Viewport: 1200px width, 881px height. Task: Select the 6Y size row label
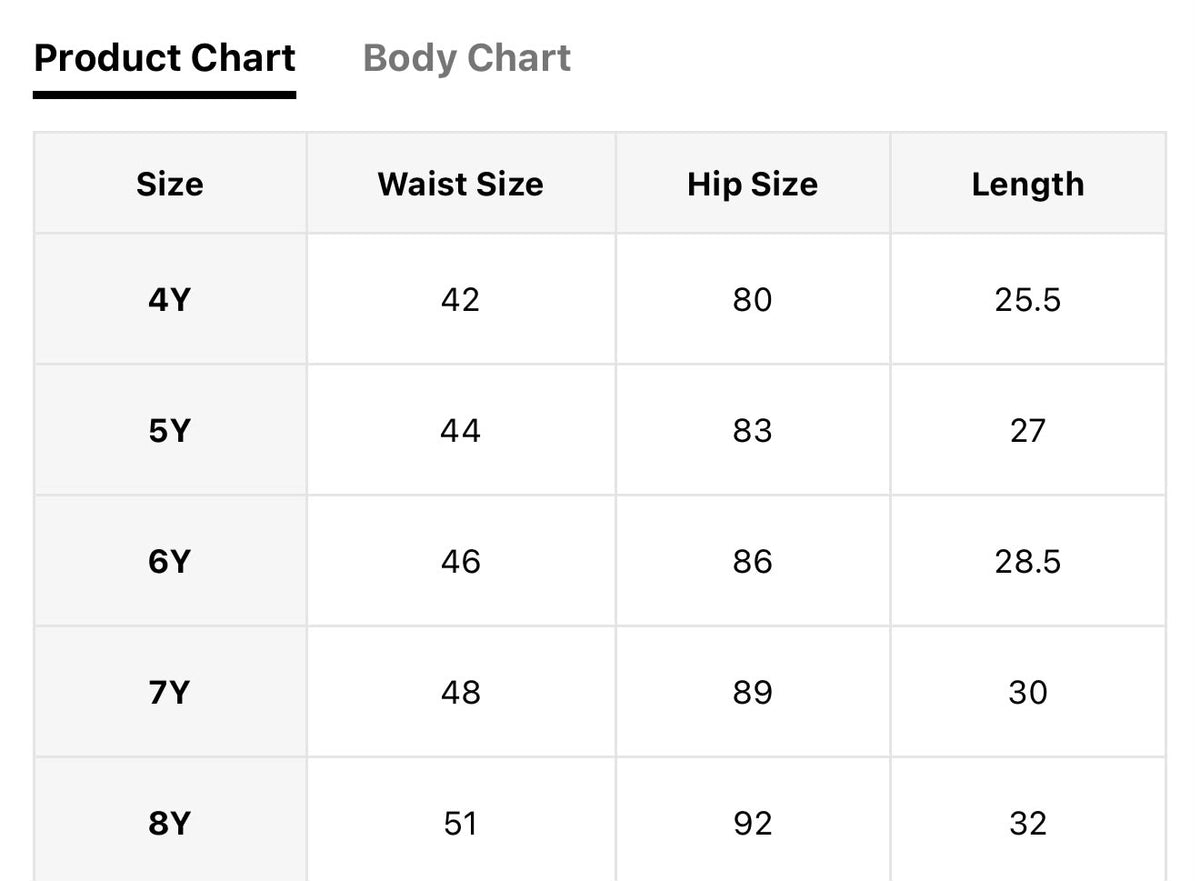tap(169, 561)
